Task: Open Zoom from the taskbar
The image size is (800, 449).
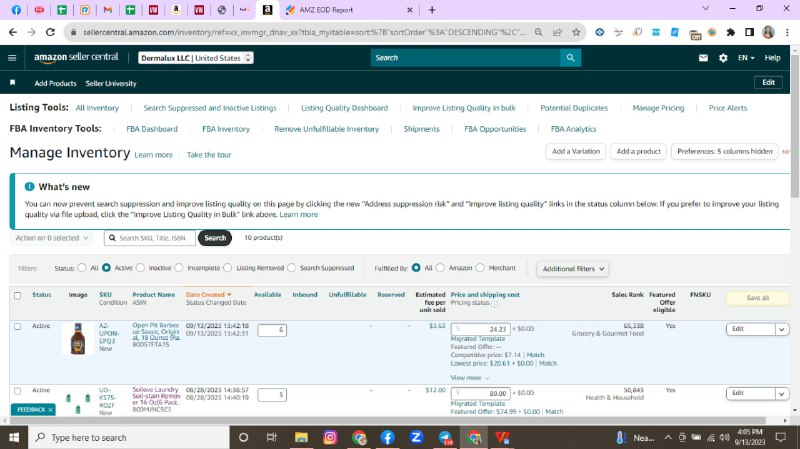Action: [x=416, y=437]
